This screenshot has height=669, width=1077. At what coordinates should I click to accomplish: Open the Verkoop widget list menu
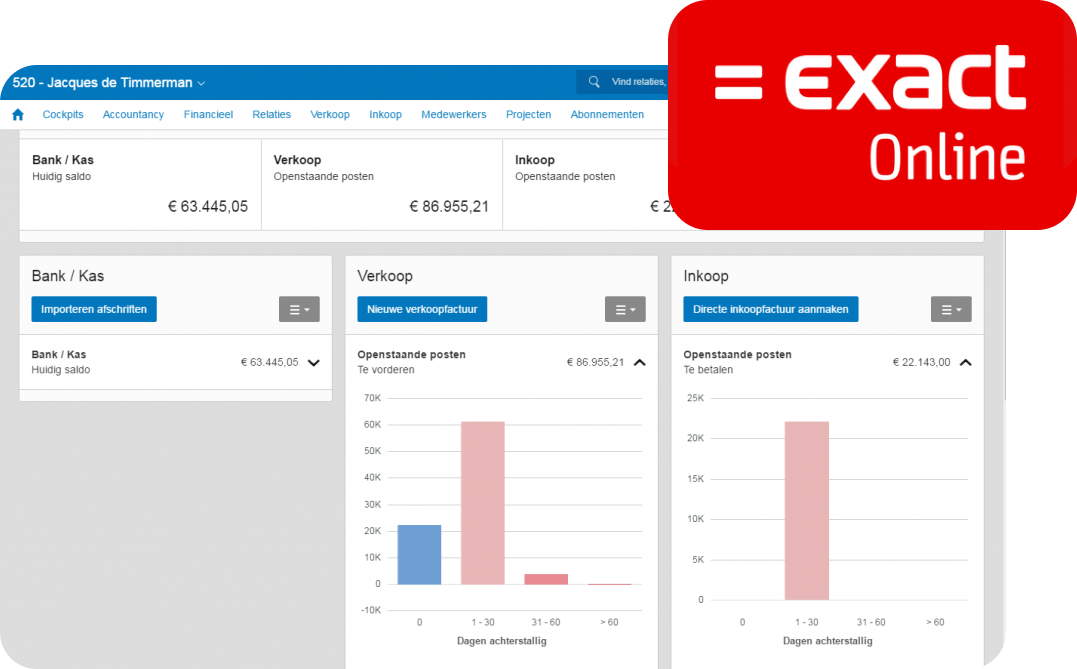(x=625, y=310)
